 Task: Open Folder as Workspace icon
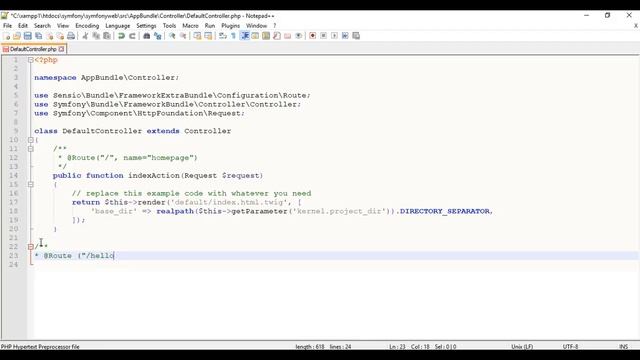click(x=288, y=36)
